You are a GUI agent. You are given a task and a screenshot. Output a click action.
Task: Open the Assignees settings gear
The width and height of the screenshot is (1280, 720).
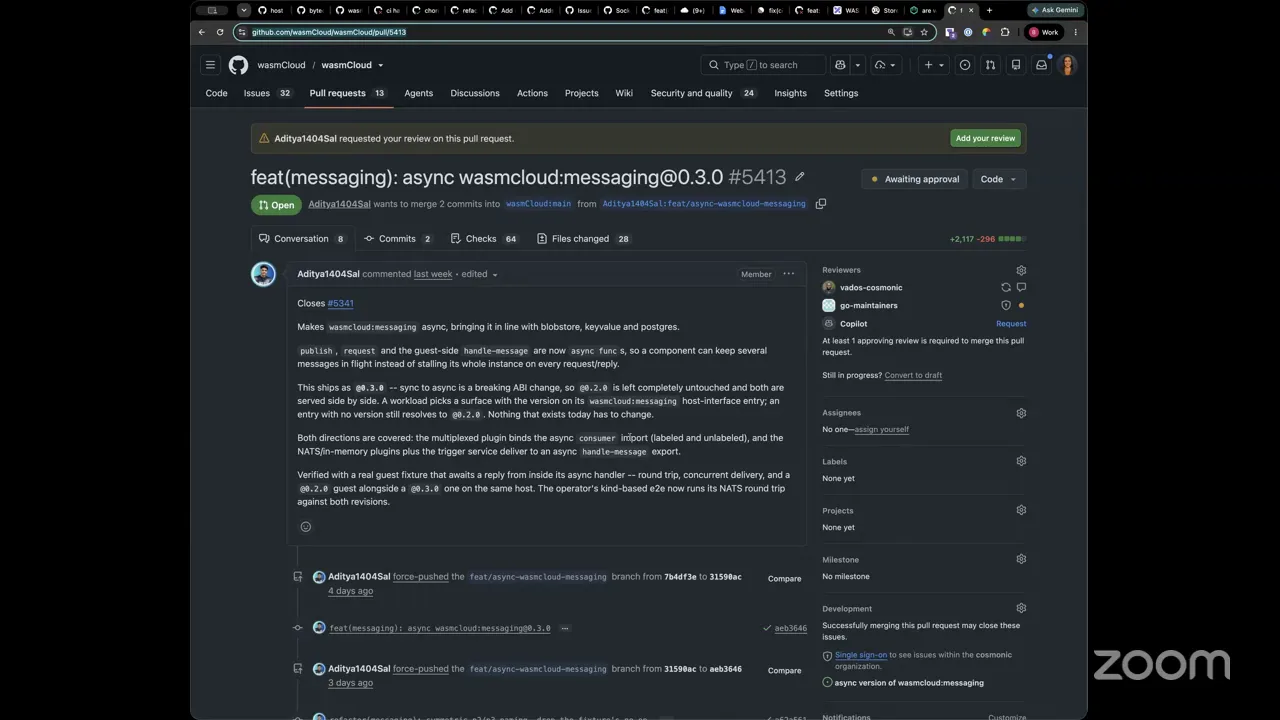tap(1021, 413)
